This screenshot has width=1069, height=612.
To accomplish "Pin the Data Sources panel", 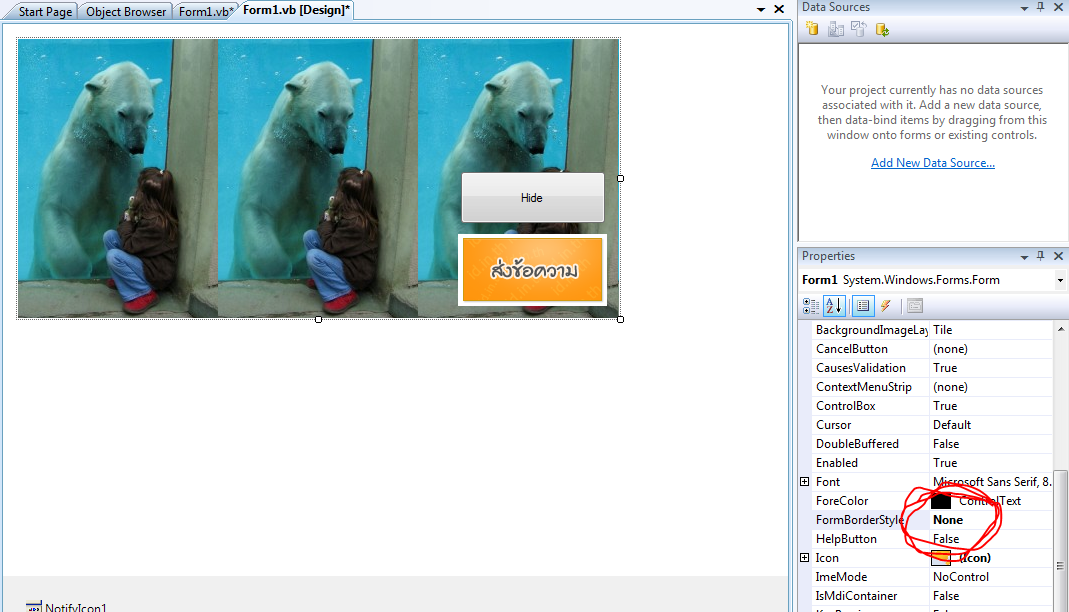I will [1040, 7].
